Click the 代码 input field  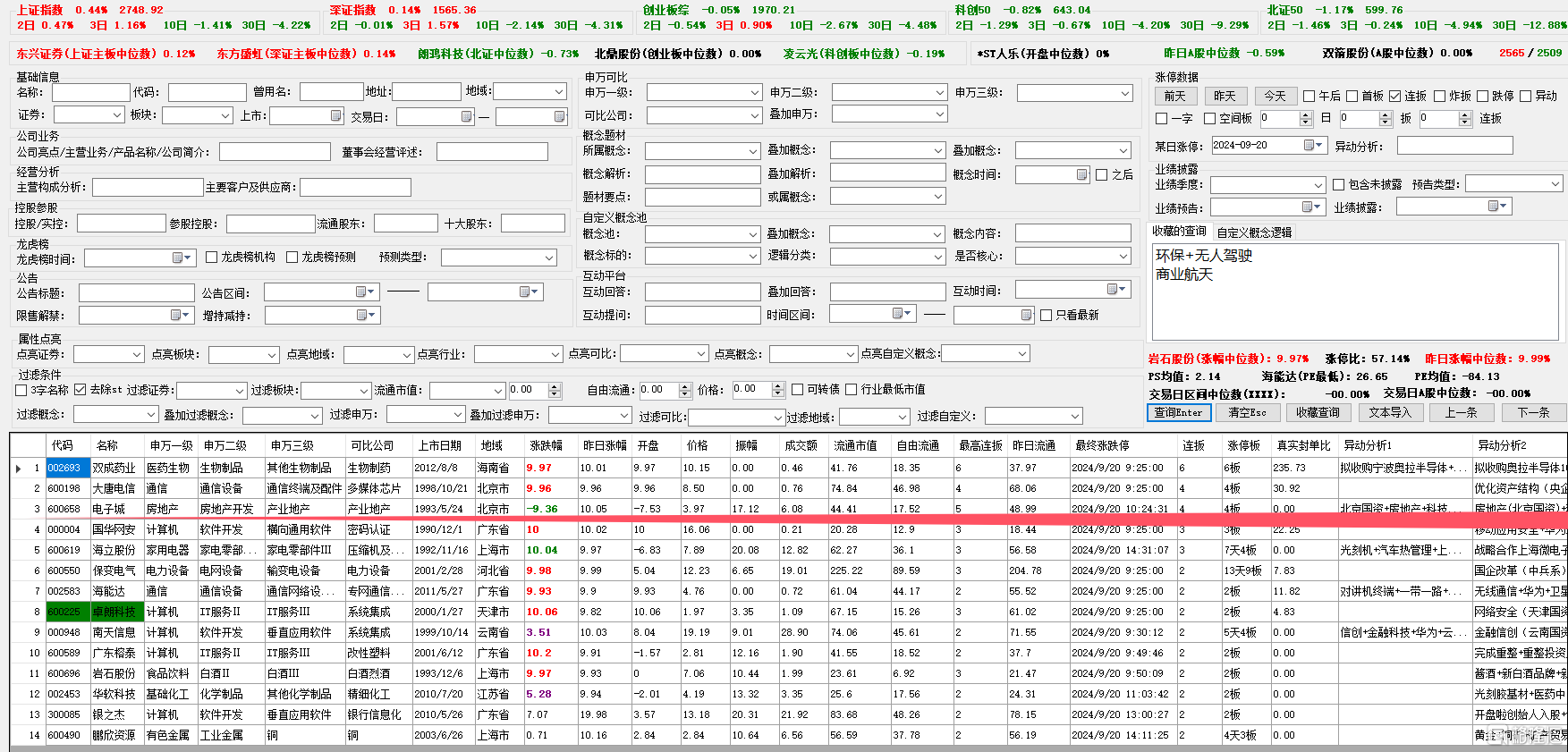pos(208,92)
